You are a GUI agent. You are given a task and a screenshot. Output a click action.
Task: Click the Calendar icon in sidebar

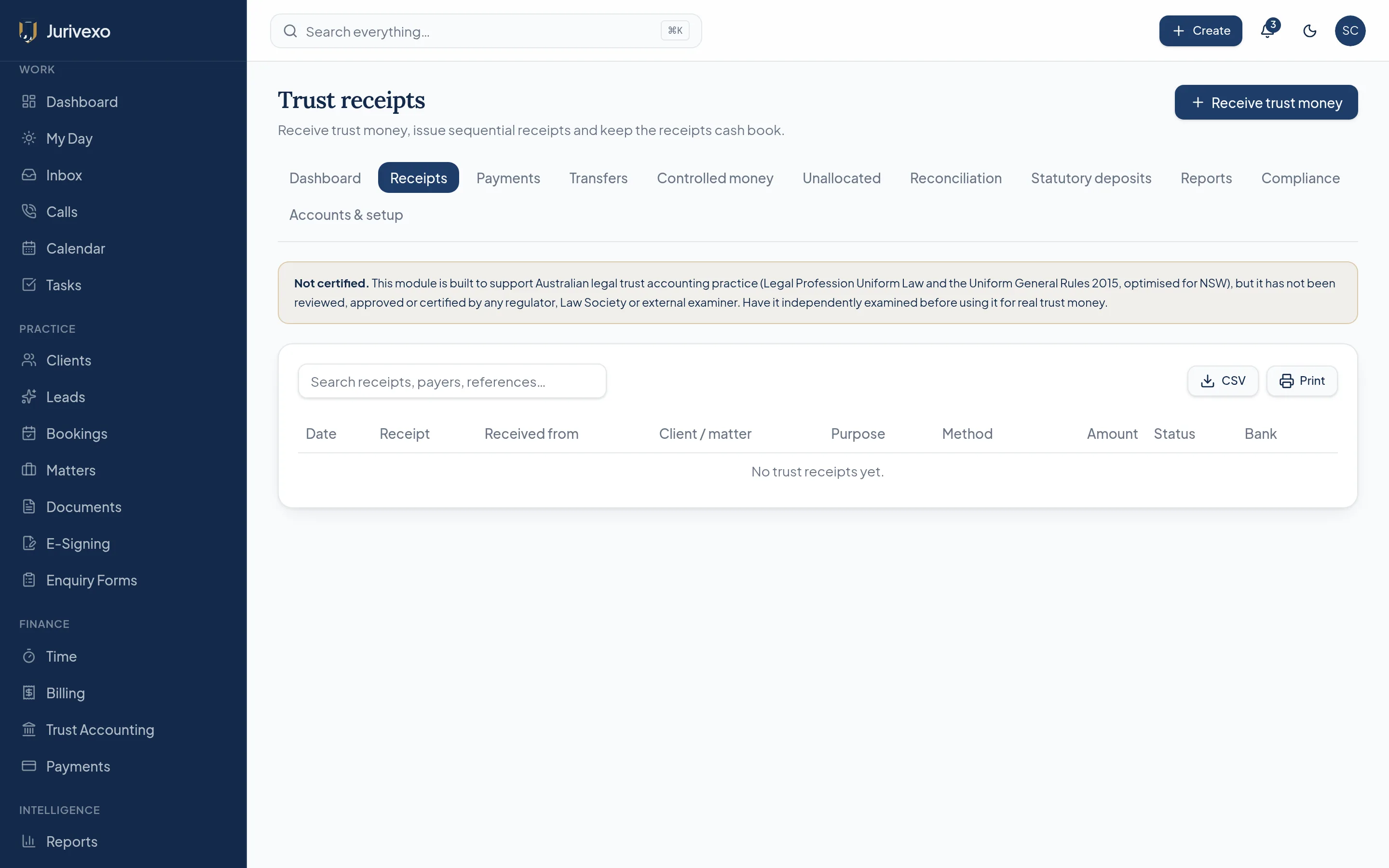click(29, 248)
